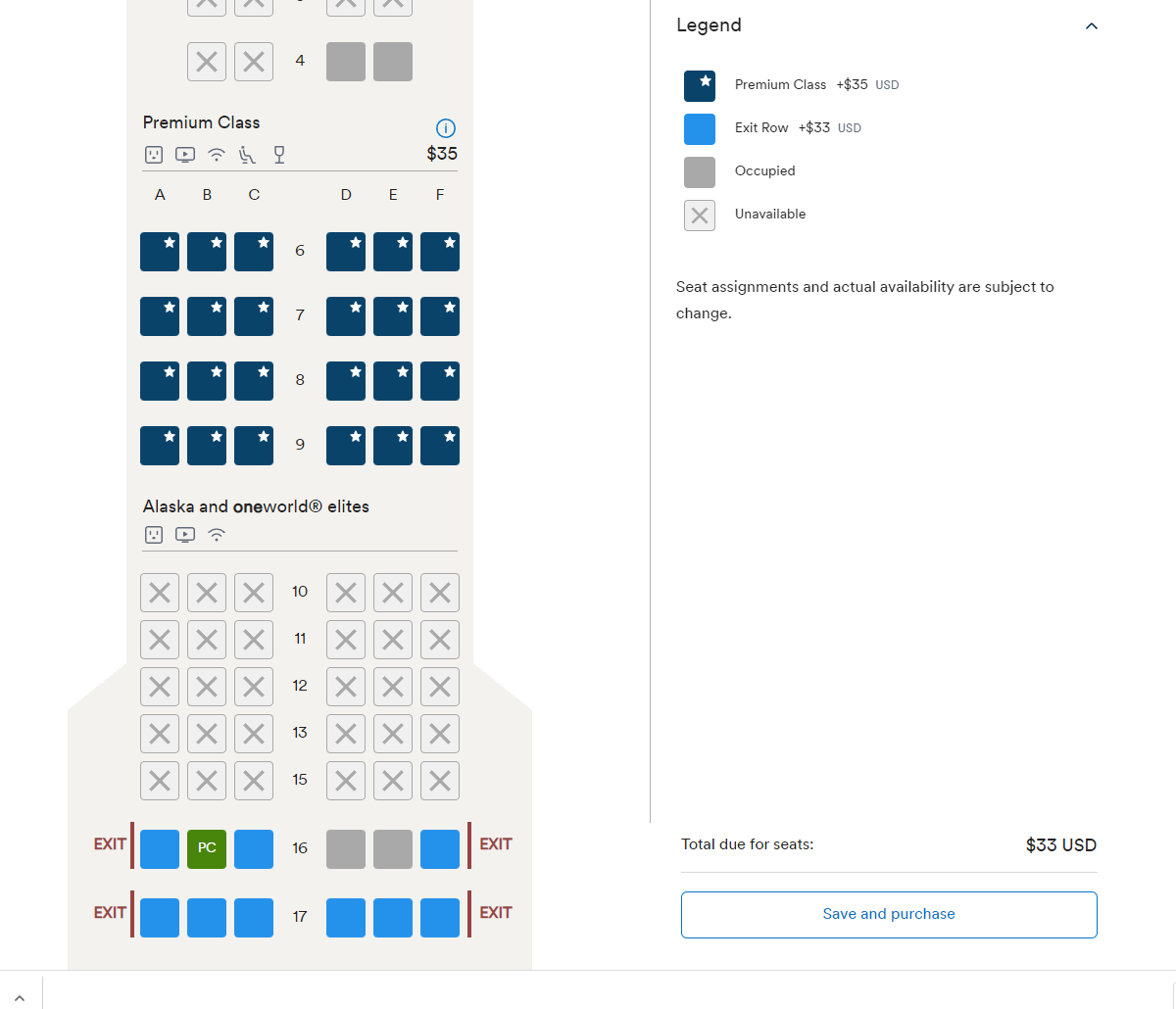Deselect the selected seat 16B marked PC
Viewport: 1176px width, 1009px height.
207,849
